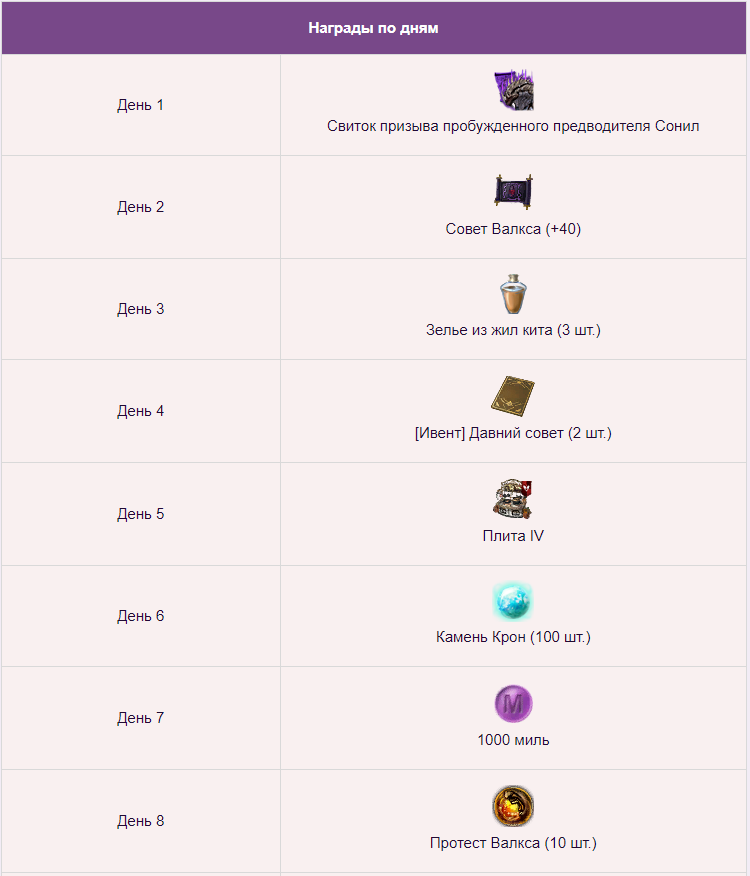Viewport: 750px width, 876px height.
Task: Select 'Зелье из жил кита (3 шт.)' text
Action: click(x=513, y=330)
